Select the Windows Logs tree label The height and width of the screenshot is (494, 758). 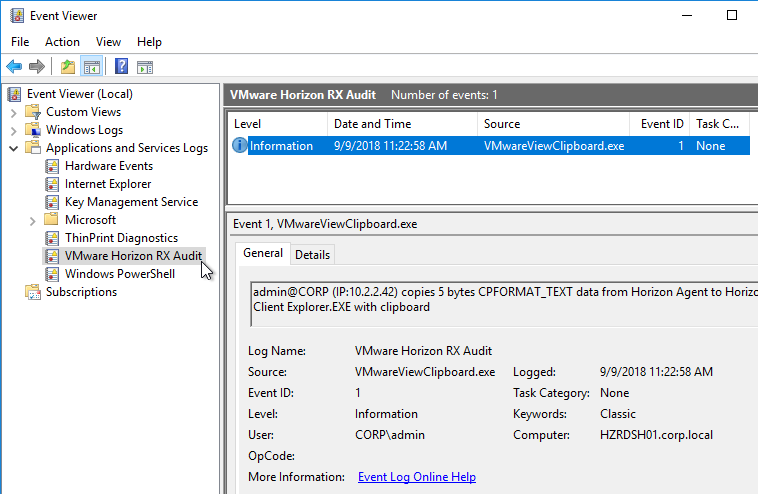84,130
